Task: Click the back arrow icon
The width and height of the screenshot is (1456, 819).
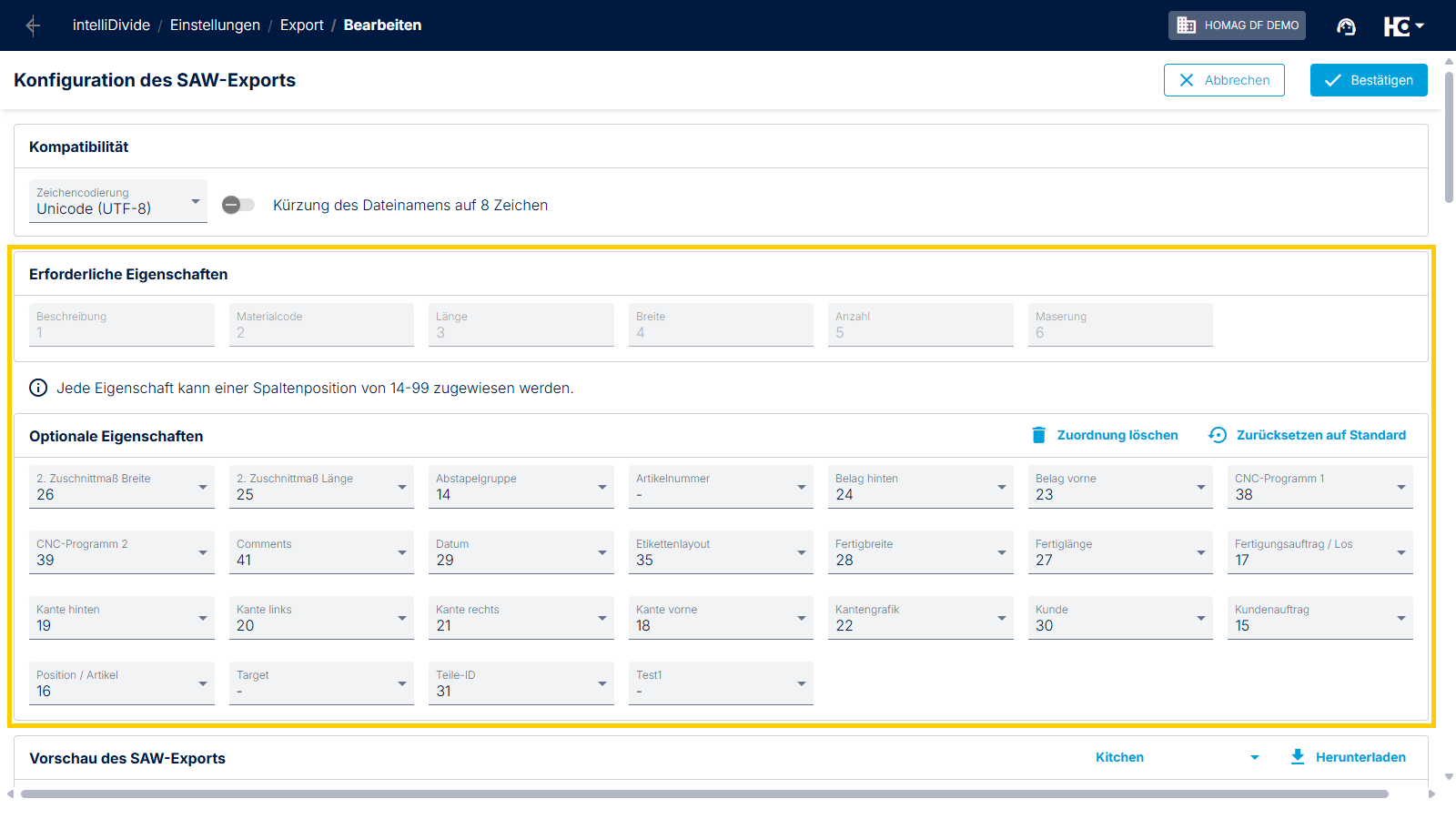Action: (x=33, y=25)
